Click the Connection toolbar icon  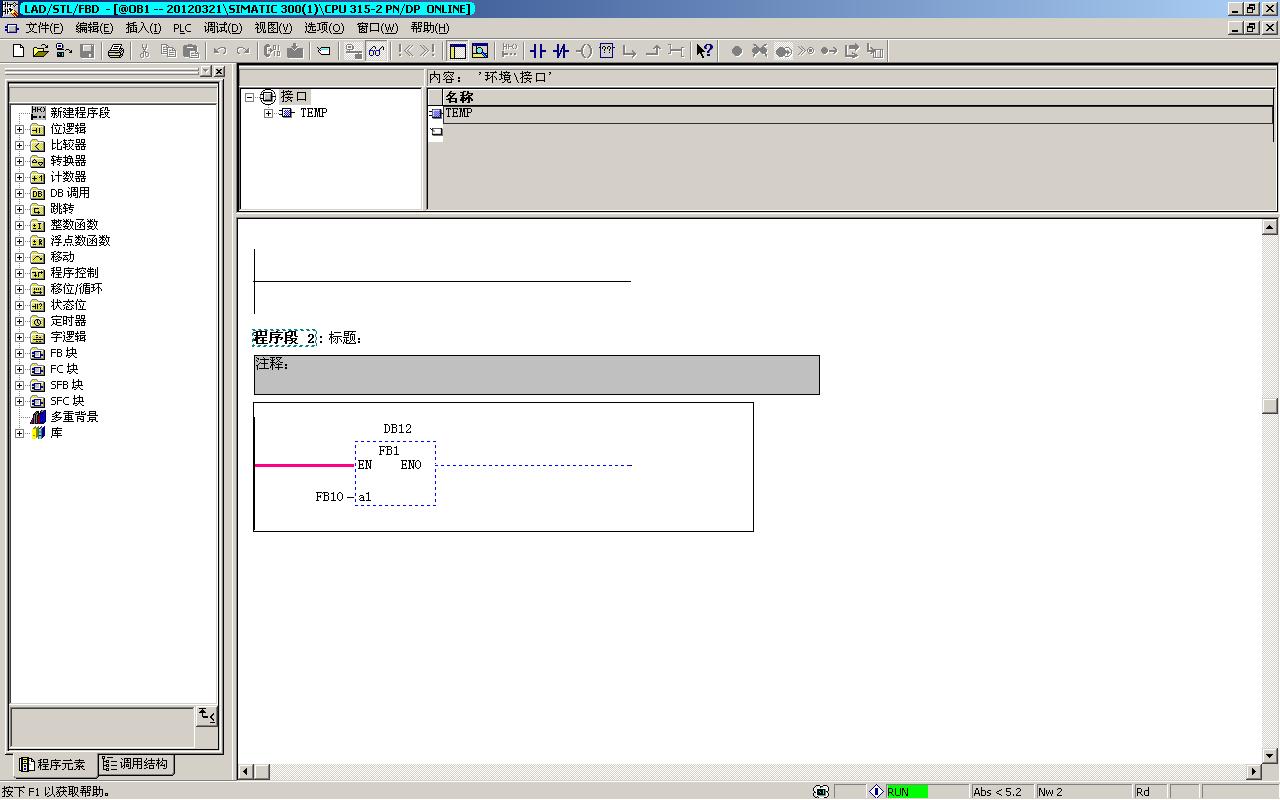pos(676,51)
